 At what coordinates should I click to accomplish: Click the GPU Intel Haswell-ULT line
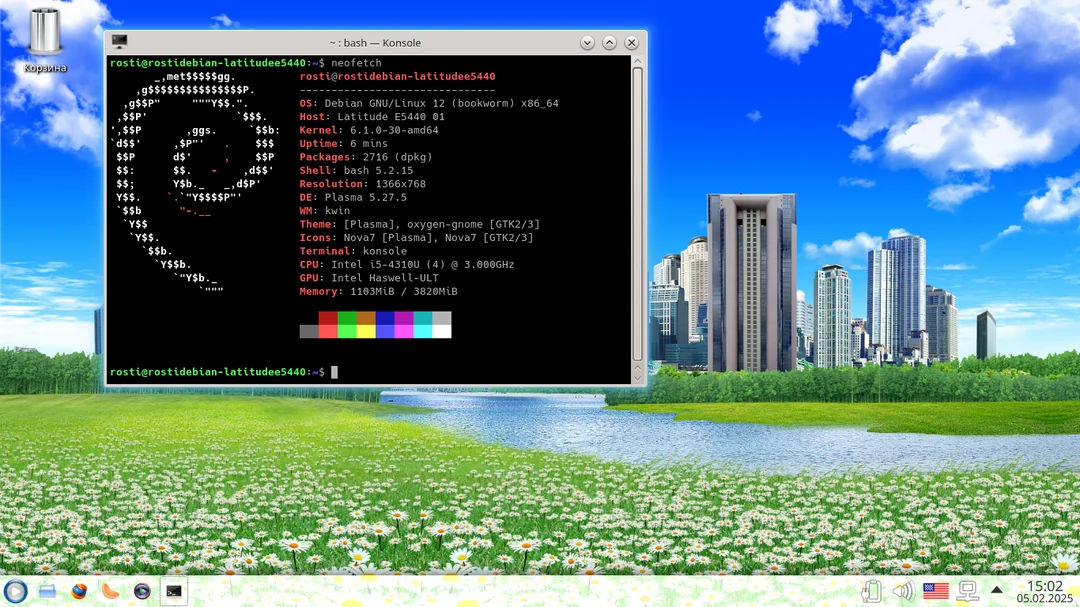pyautogui.click(x=368, y=278)
